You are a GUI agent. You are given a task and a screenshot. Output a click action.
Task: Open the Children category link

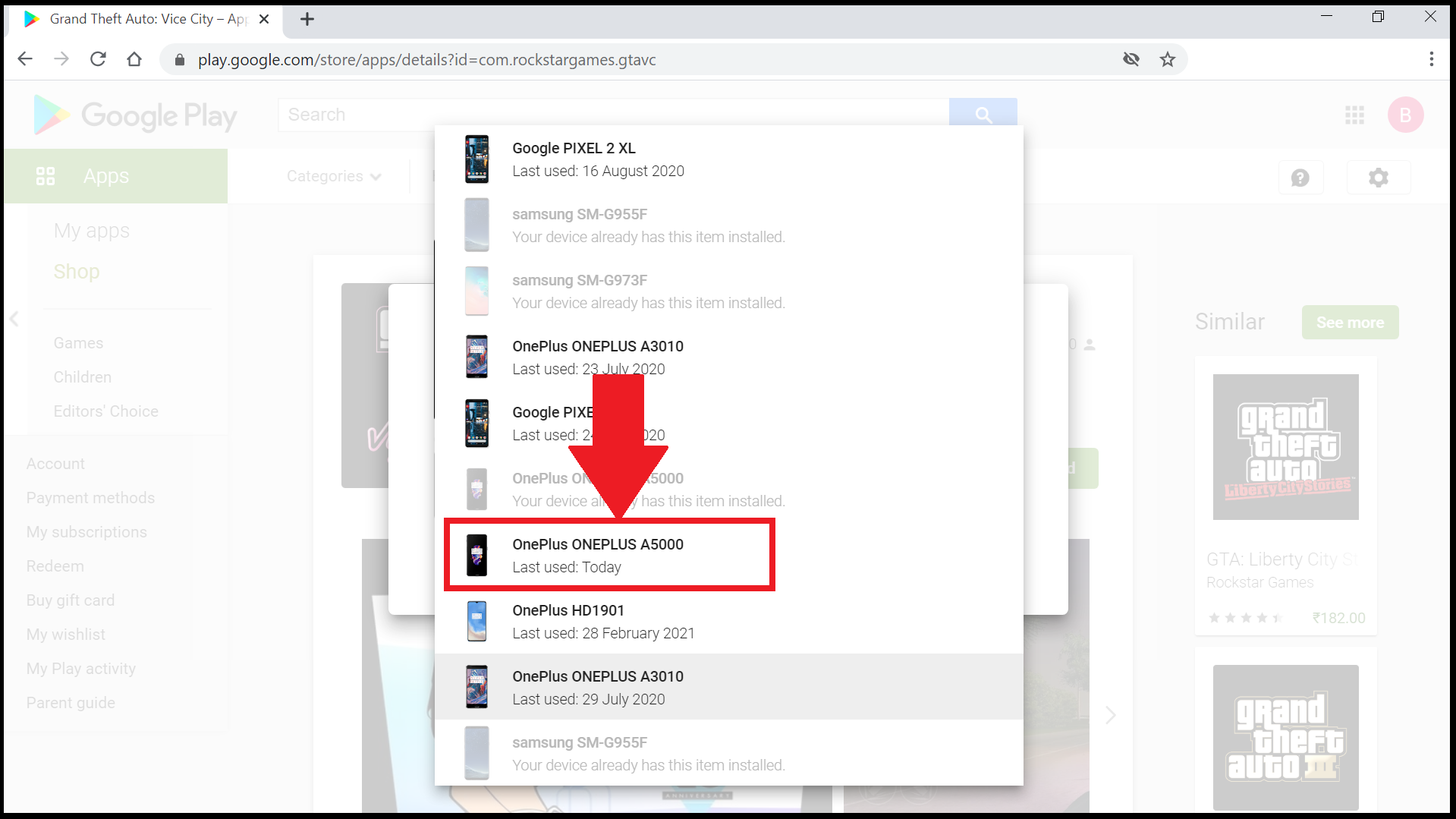[x=83, y=377]
